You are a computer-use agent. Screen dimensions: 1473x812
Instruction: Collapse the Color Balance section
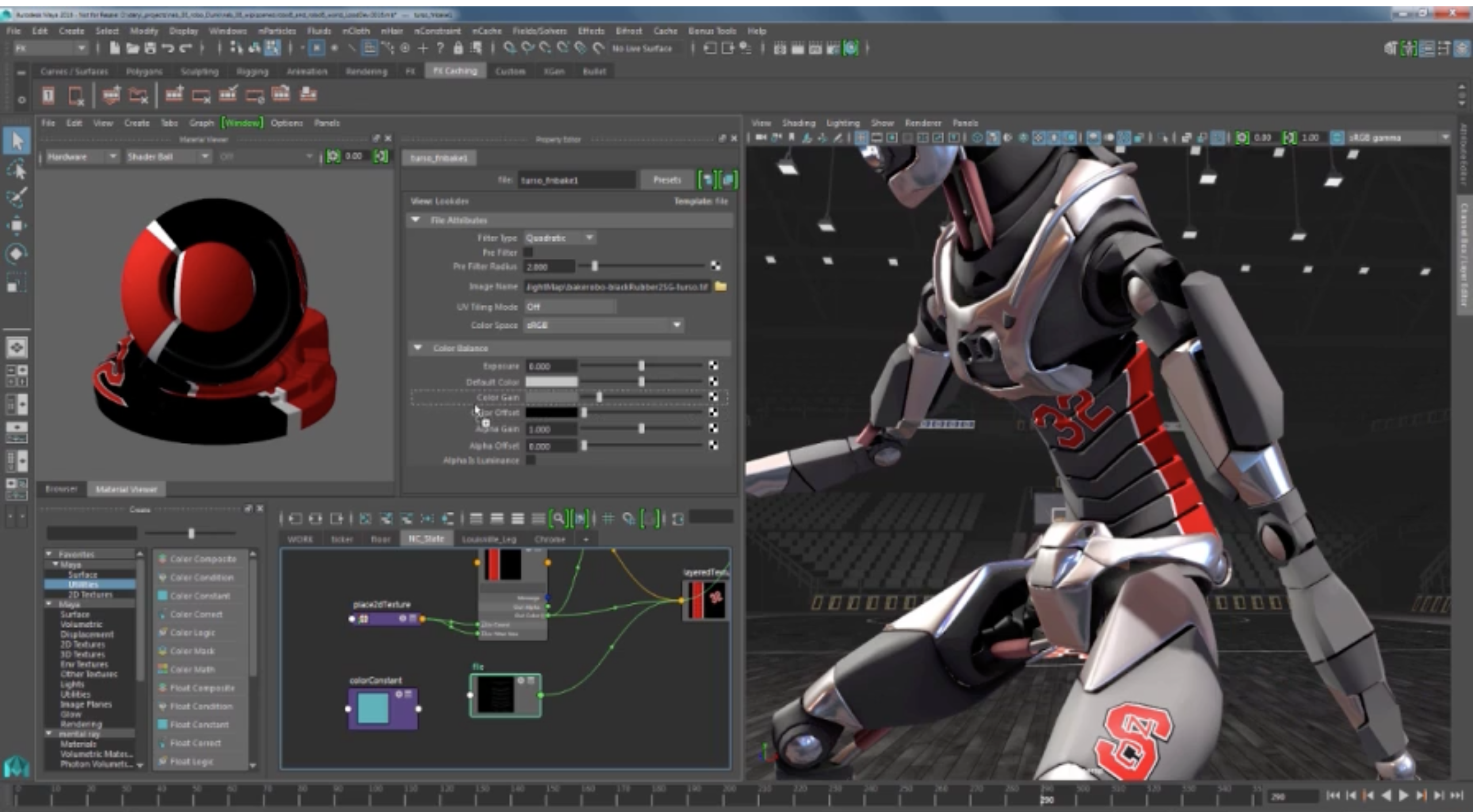[418, 348]
